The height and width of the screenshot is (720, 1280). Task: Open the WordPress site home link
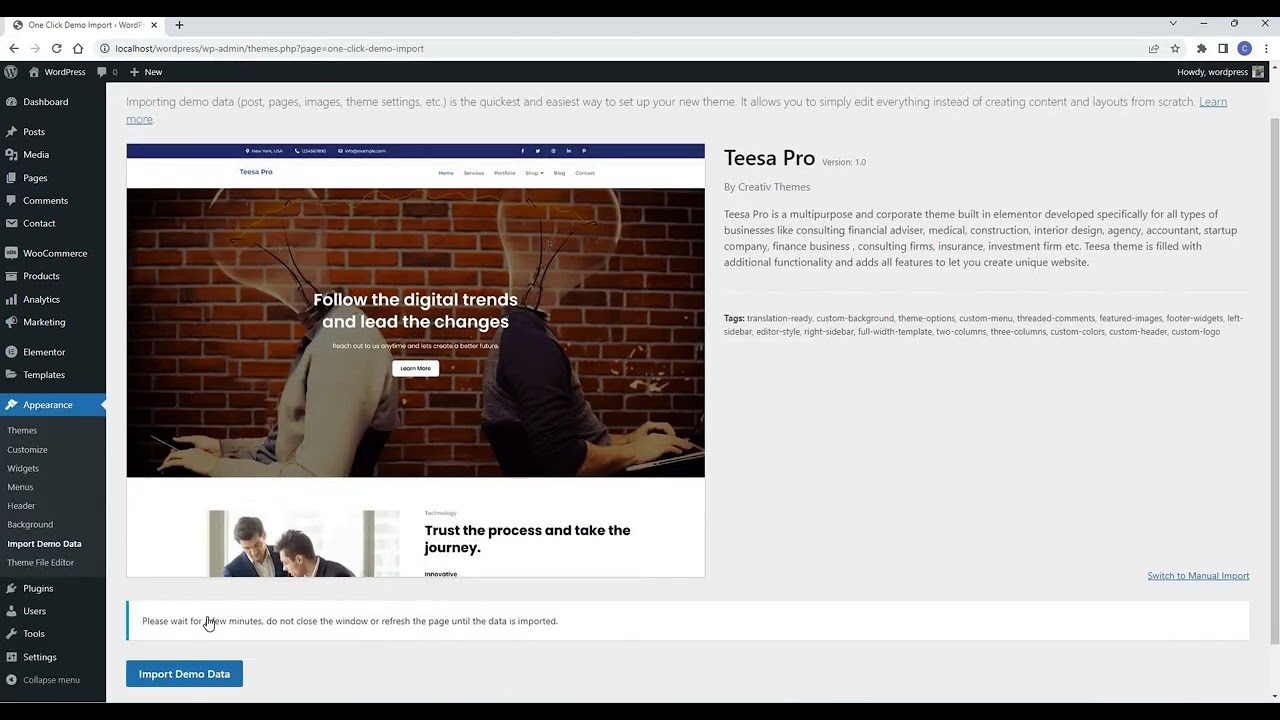click(x=57, y=72)
